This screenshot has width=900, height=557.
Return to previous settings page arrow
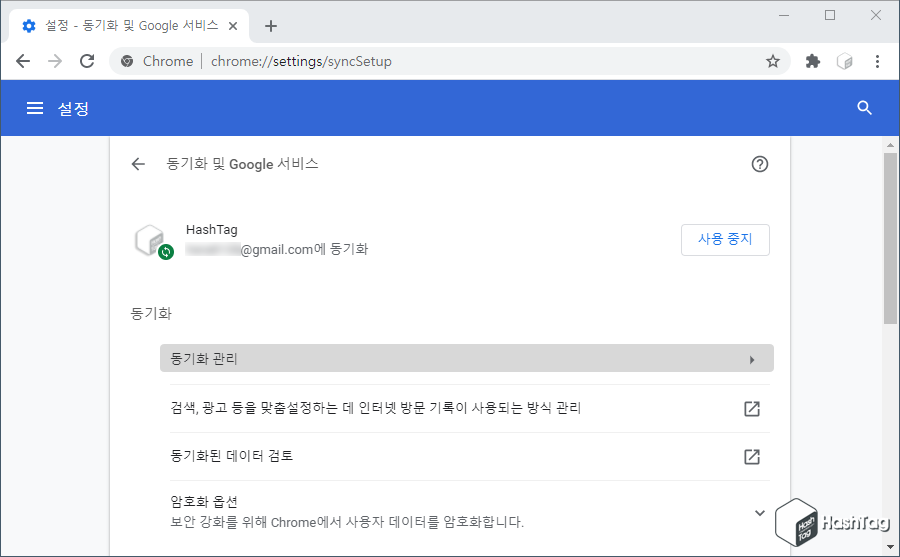point(138,164)
